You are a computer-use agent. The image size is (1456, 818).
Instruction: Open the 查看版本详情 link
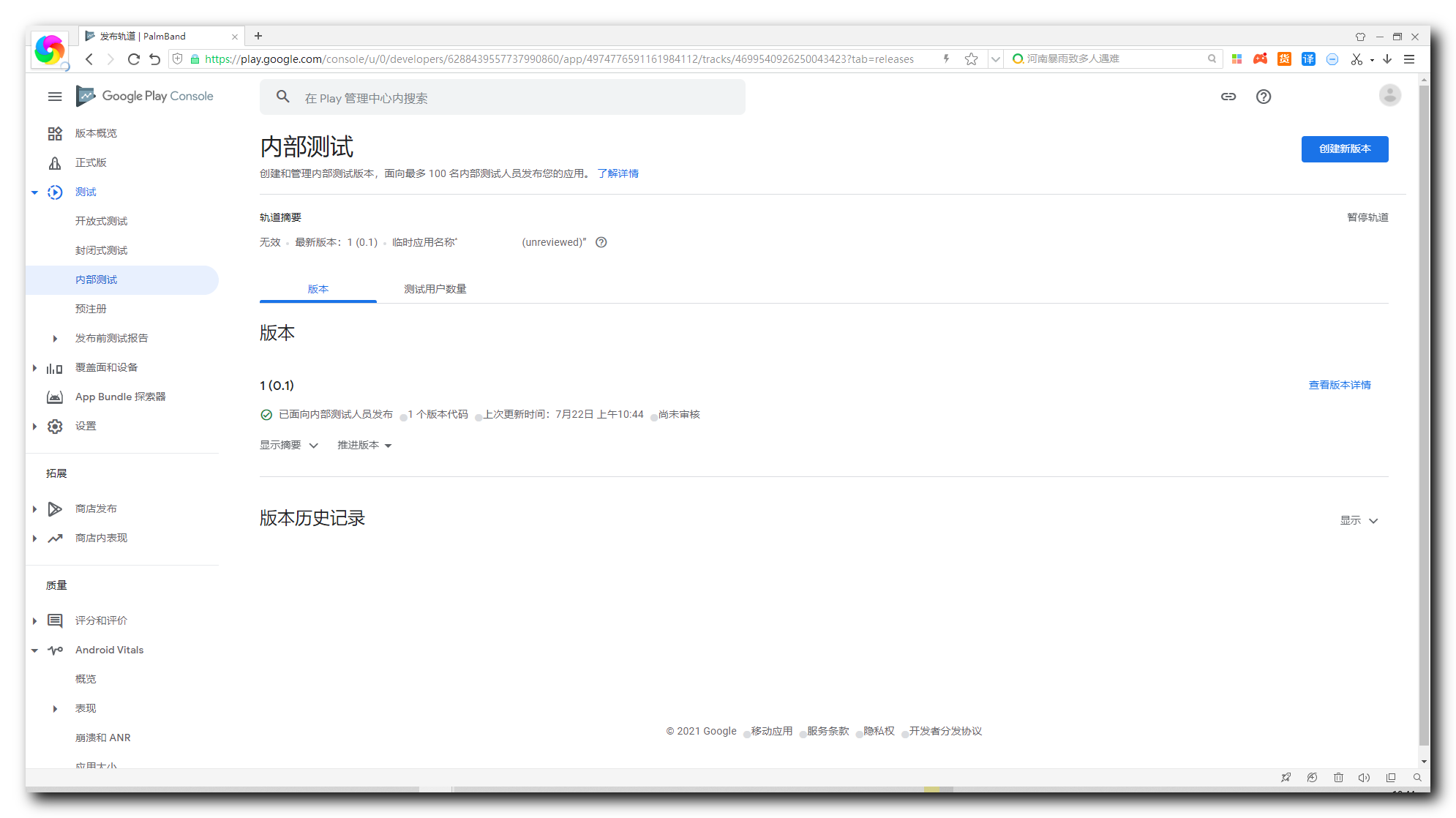[1339, 385]
